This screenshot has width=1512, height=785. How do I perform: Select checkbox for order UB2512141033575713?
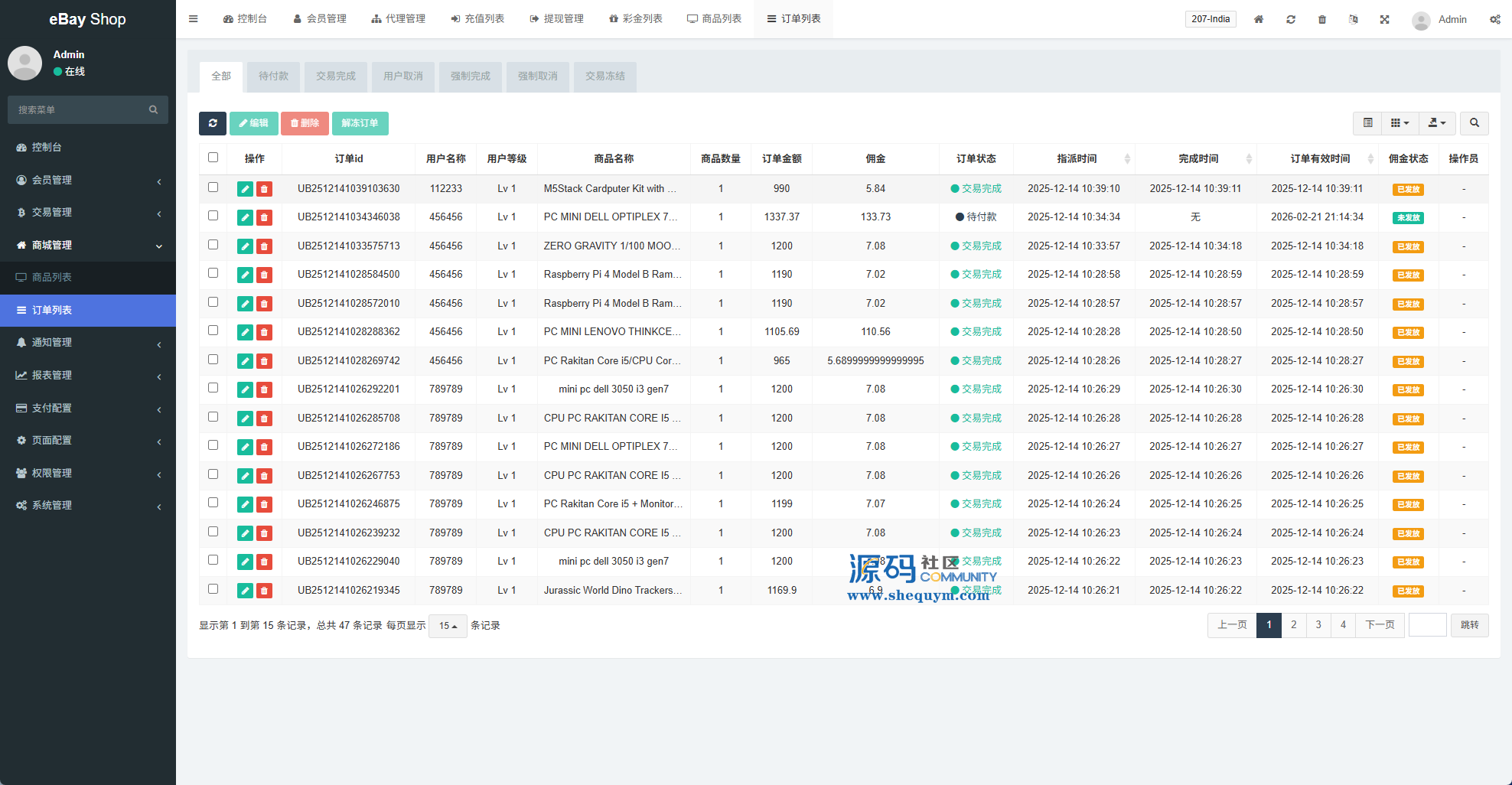point(213,245)
